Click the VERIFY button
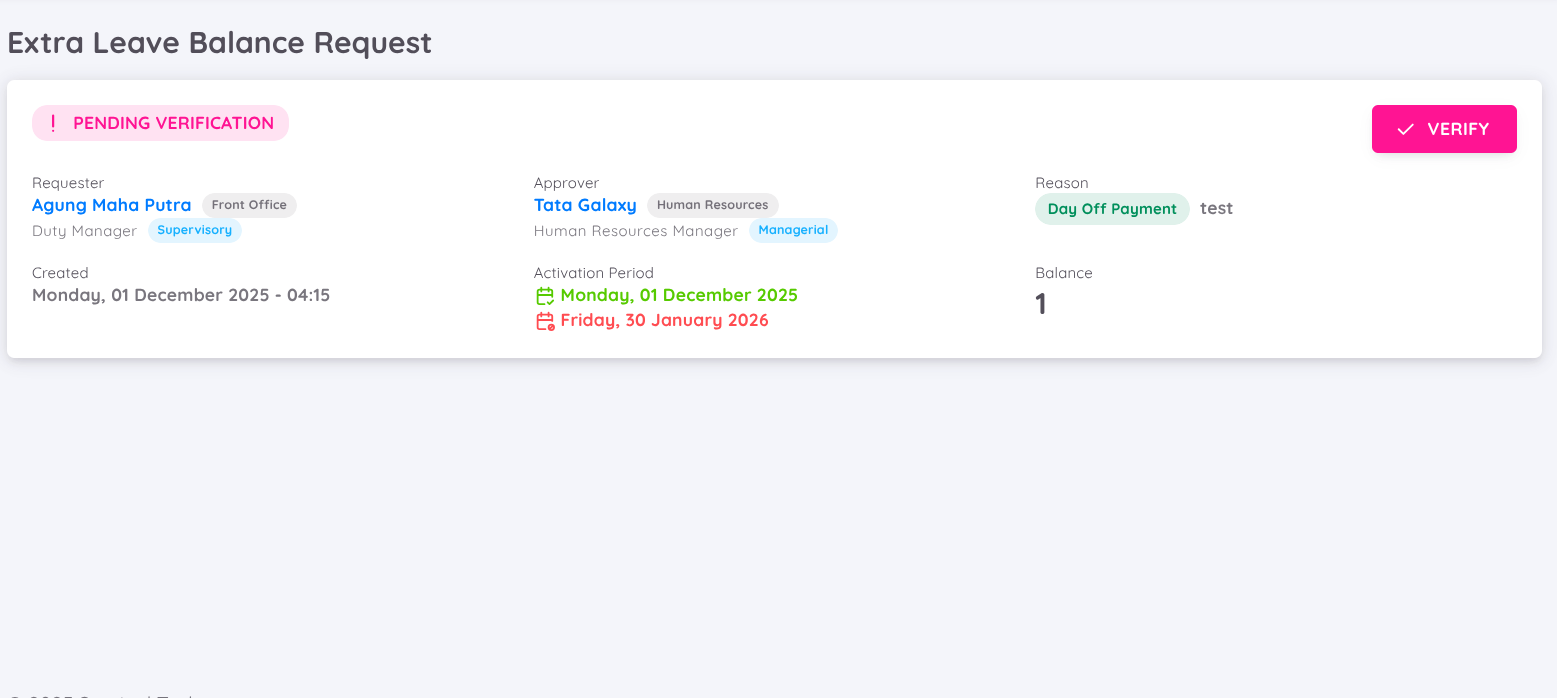Screen dimensions: 1557x698 (x=1443, y=129)
